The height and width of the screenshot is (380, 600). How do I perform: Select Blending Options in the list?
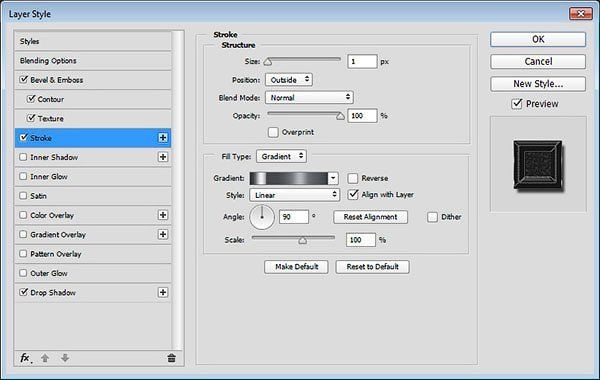(93, 60)
